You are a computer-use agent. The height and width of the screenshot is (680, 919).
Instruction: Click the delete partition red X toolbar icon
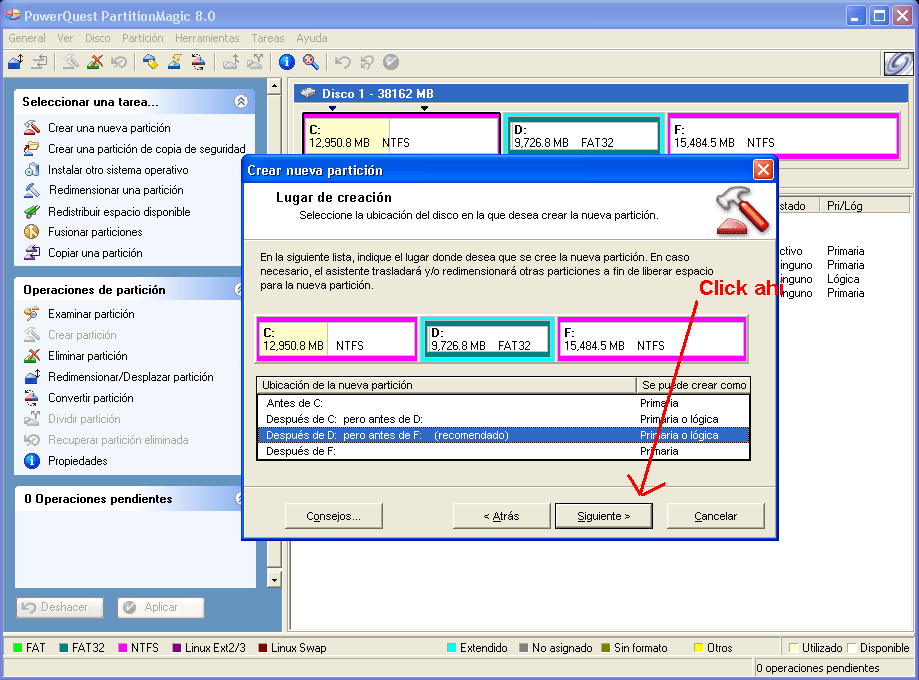coord(95,62)
